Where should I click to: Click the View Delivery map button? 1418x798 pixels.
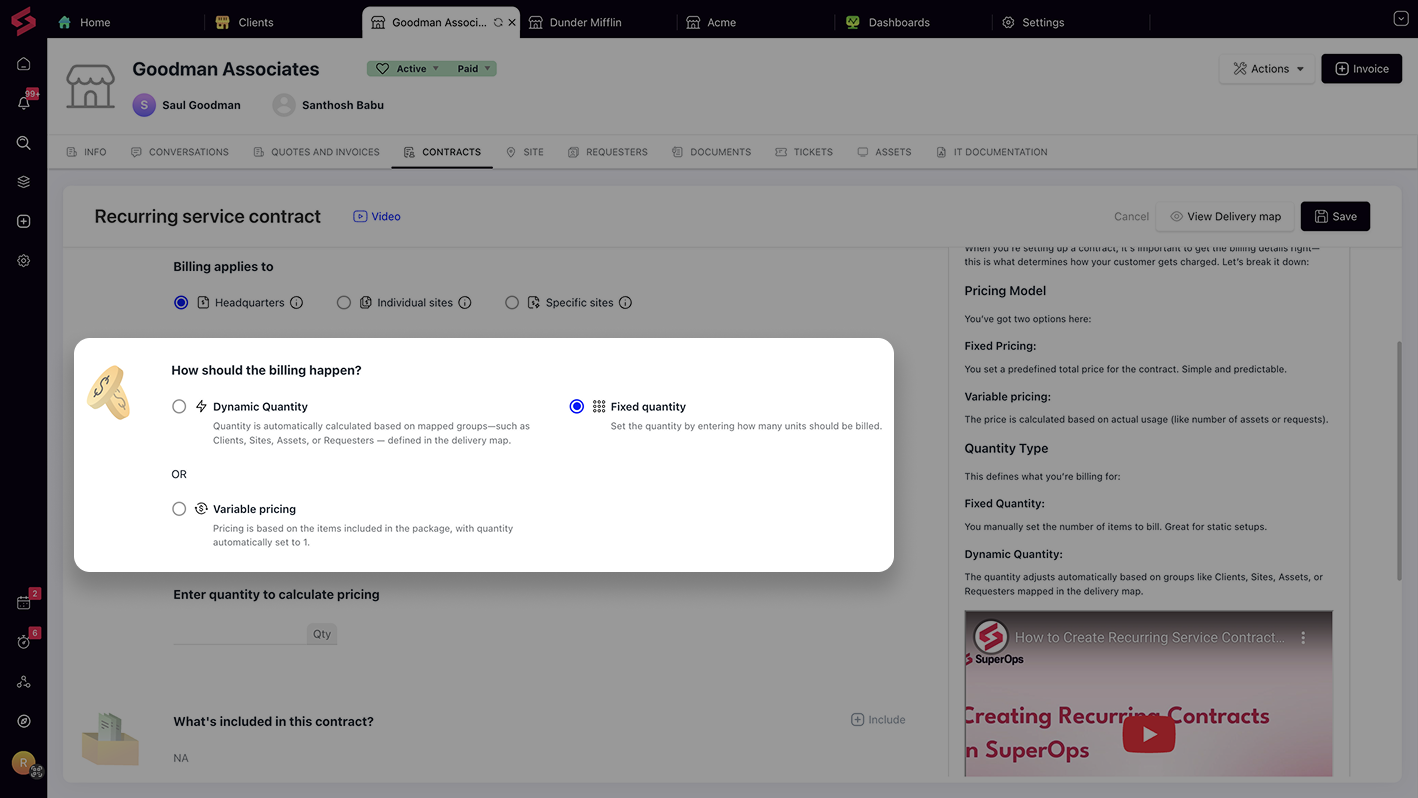click(1224, 217)
